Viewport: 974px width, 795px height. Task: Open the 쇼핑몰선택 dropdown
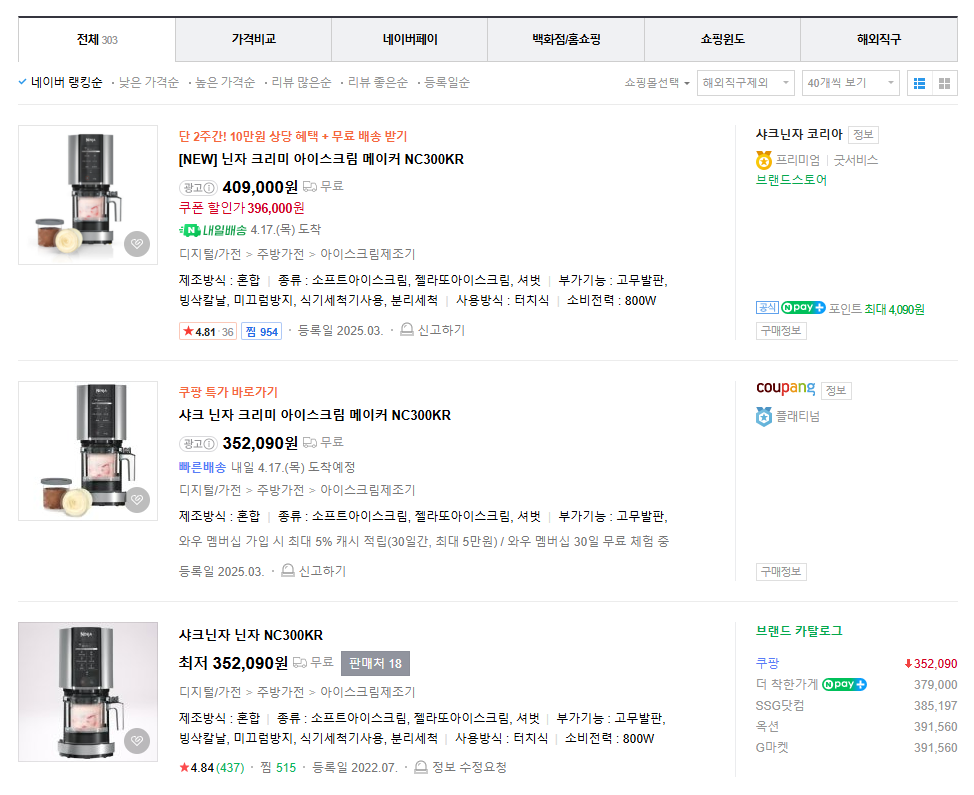[x=657, y=83]
